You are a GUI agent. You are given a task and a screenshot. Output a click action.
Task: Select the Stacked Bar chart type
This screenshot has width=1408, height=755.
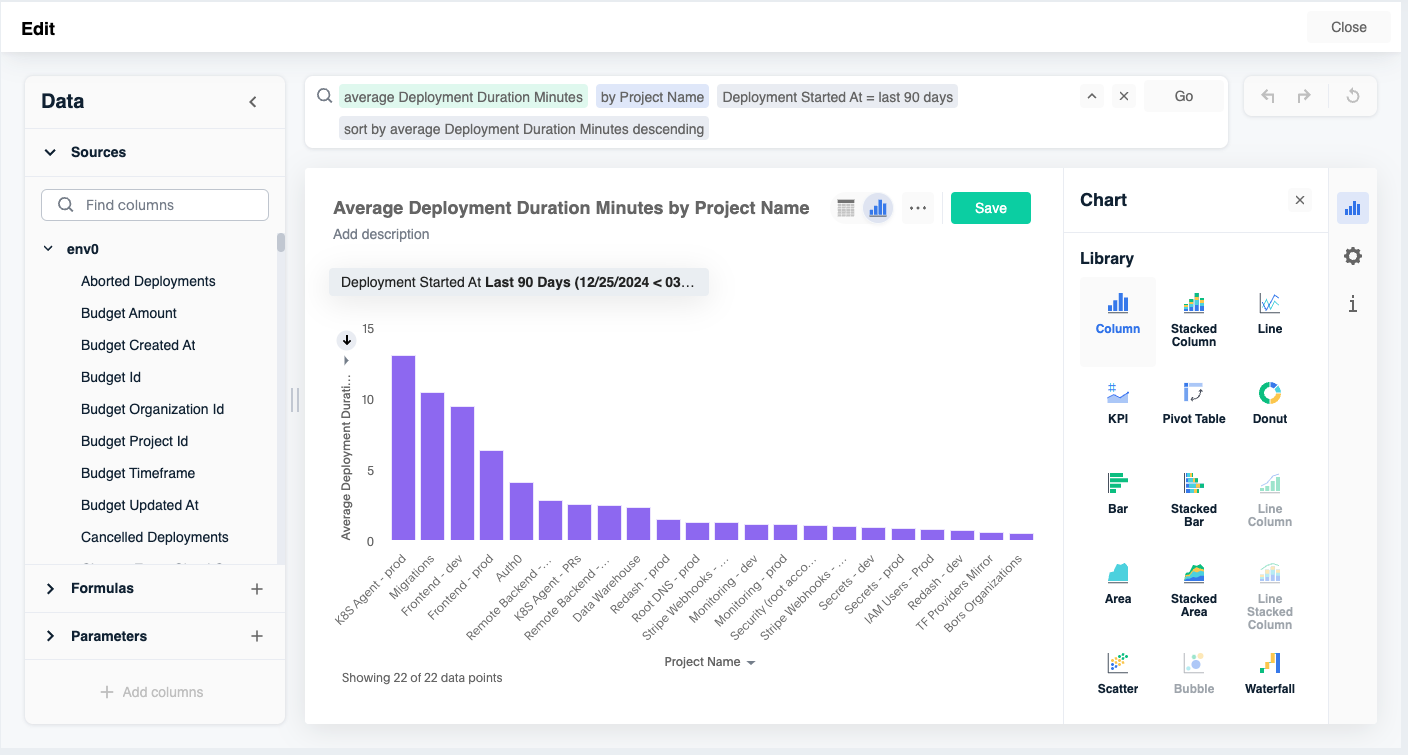(1194, 500)
